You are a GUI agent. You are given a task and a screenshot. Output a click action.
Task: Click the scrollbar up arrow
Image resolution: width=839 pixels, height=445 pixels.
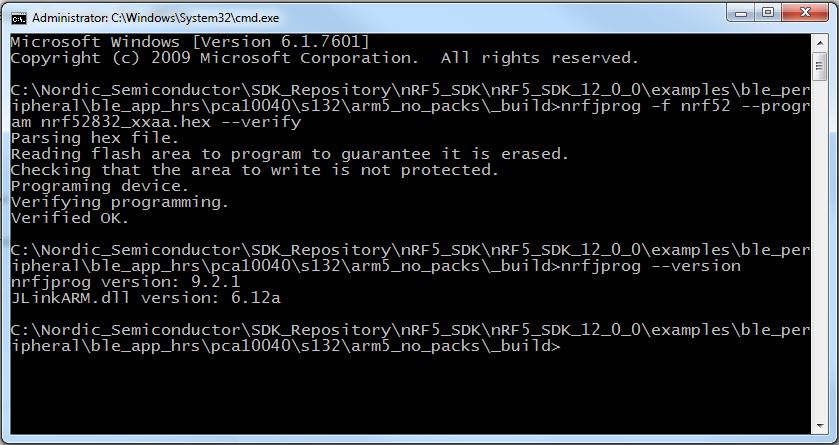tap(820, 42)
